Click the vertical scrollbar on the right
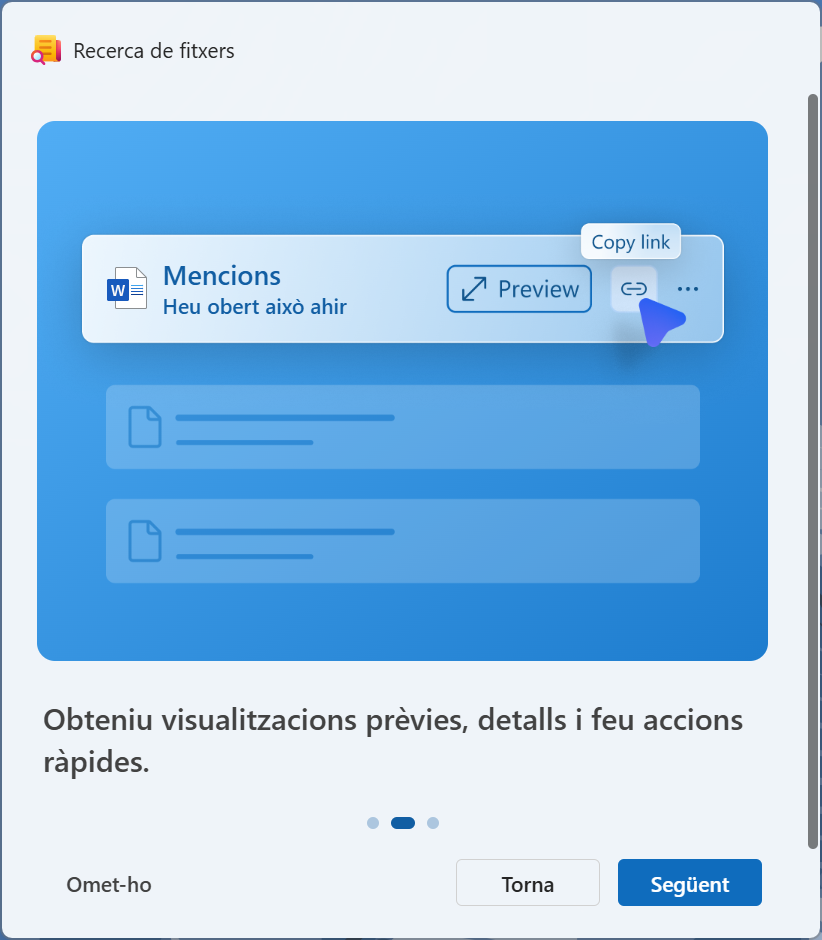The image size is (822, 940). point(813,470)
